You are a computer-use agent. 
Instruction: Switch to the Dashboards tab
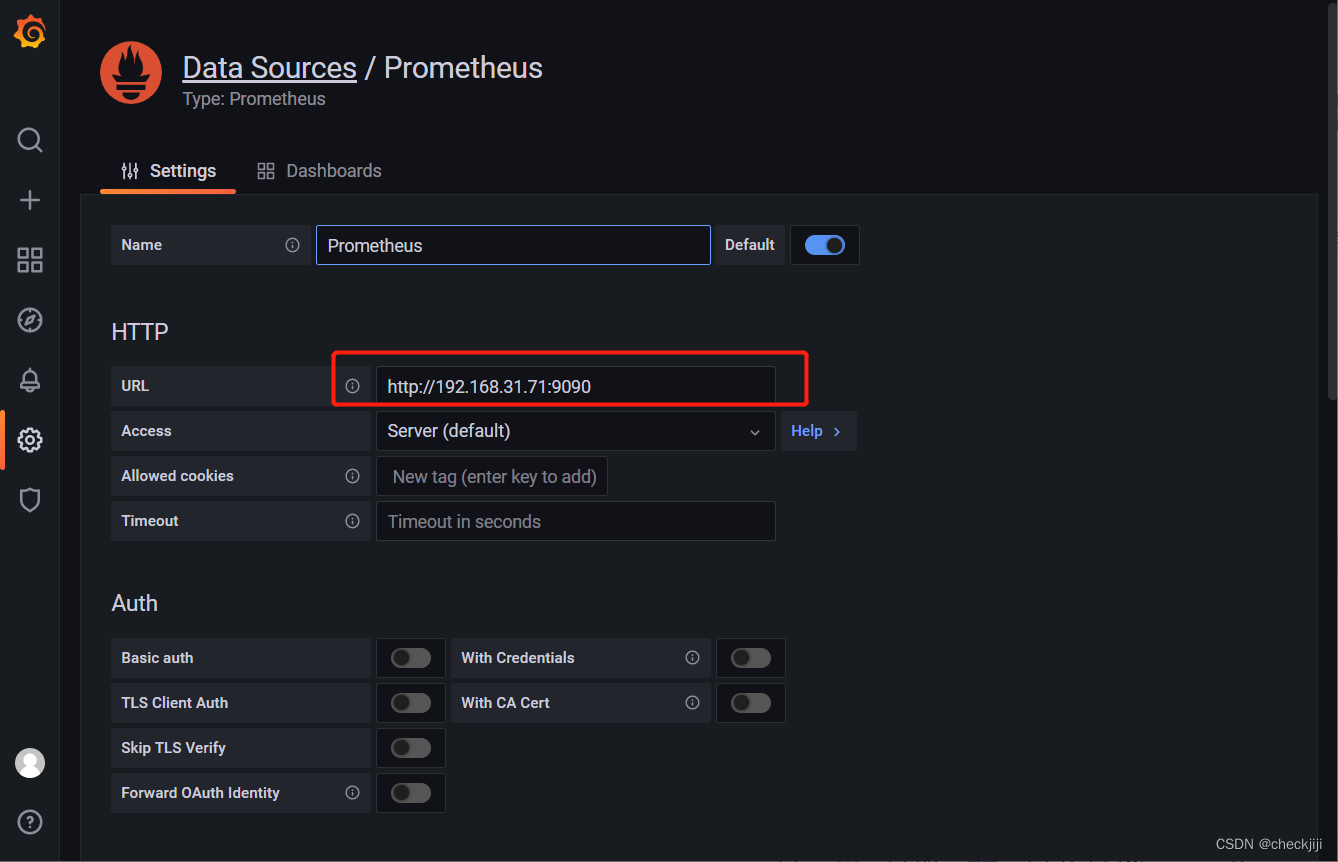pyautogui.click(x=318, y=170)
